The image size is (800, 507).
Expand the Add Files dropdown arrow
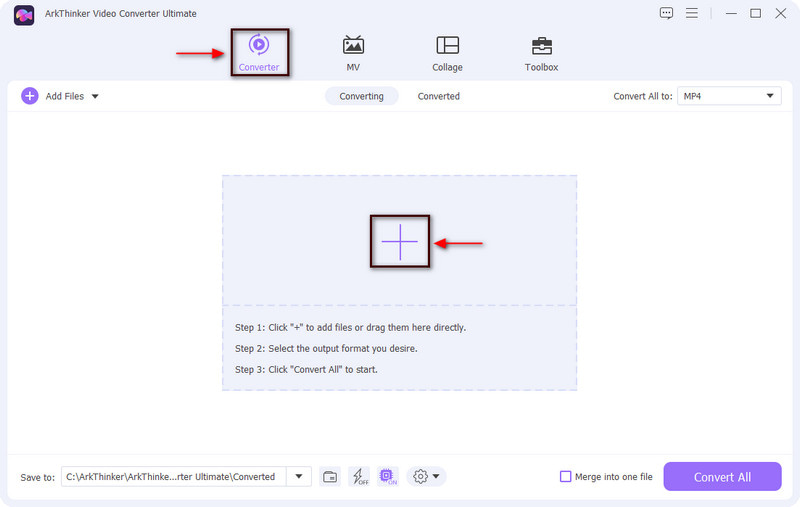[x=95, y=96]
